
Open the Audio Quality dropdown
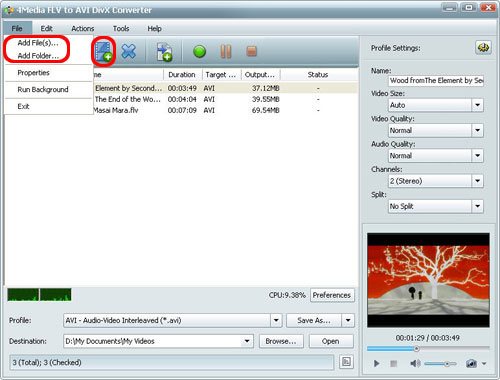pyautogui.click(x=477, y=156)
